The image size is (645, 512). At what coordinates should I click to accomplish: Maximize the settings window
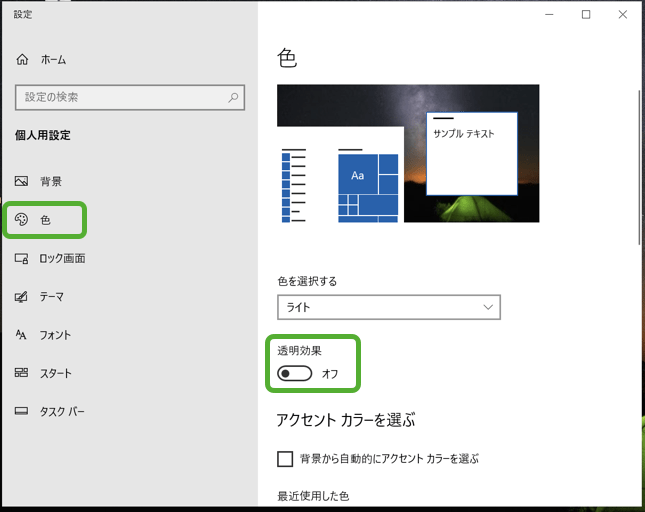tap(586, 14)
